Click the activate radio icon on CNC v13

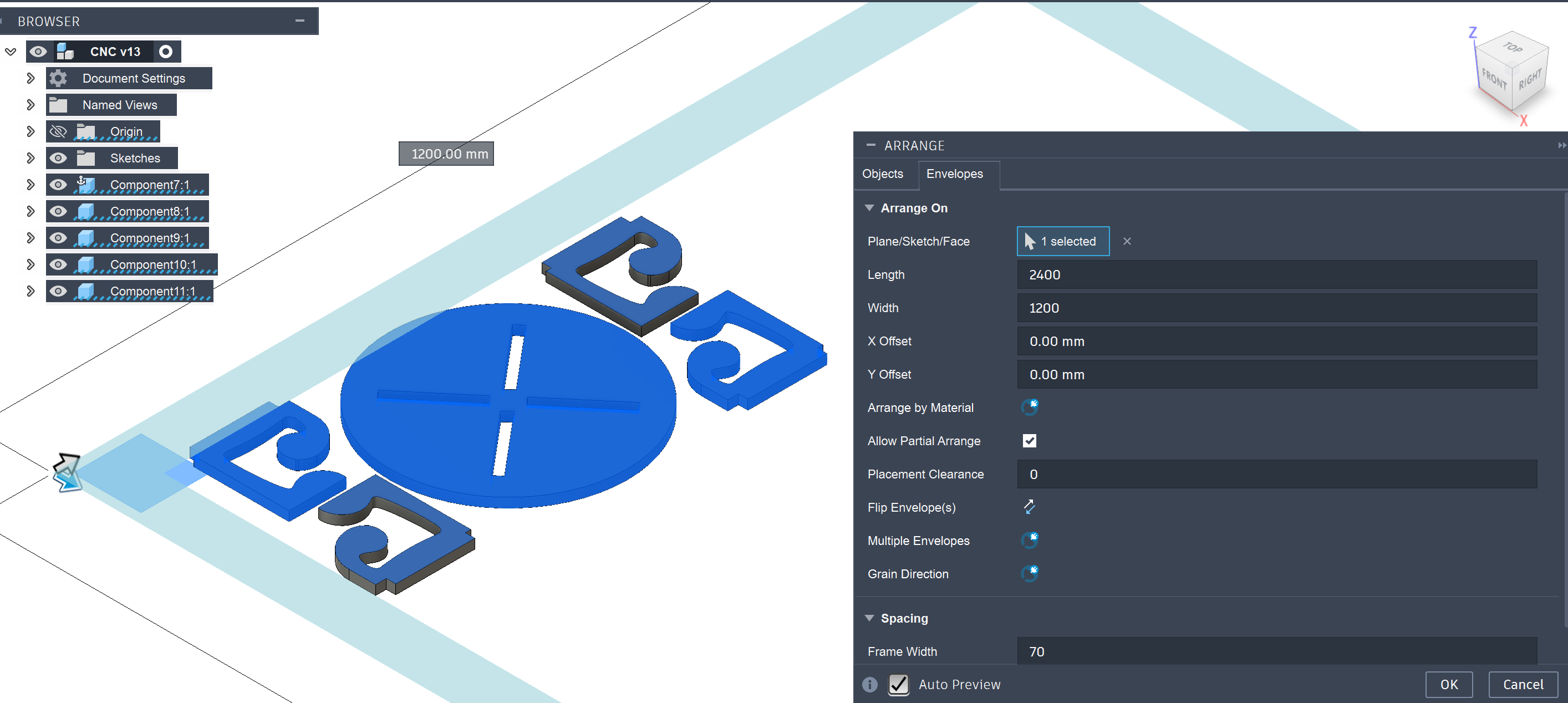tap(166, 52)
